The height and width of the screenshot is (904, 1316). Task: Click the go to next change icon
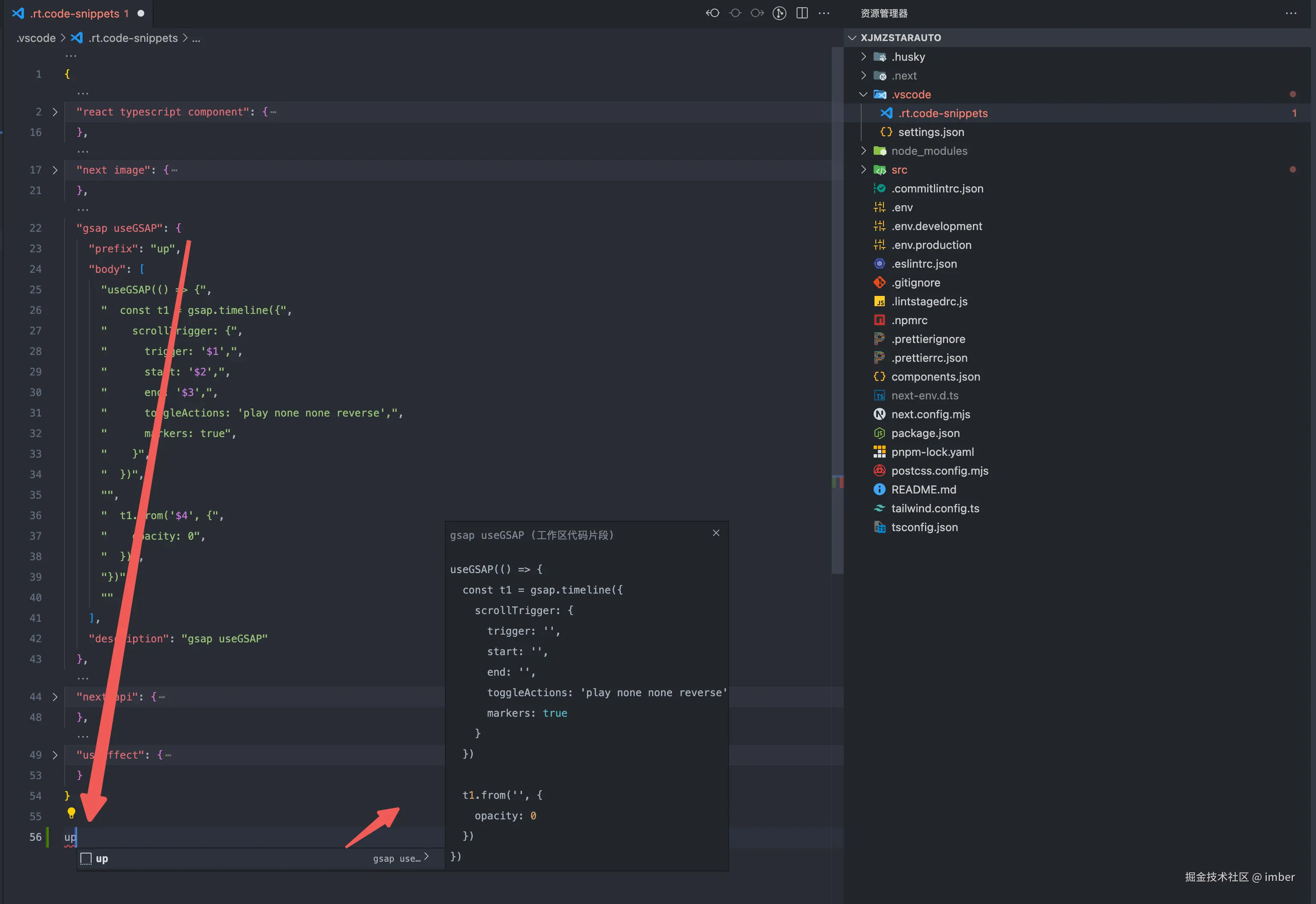[x=757, y=13]
